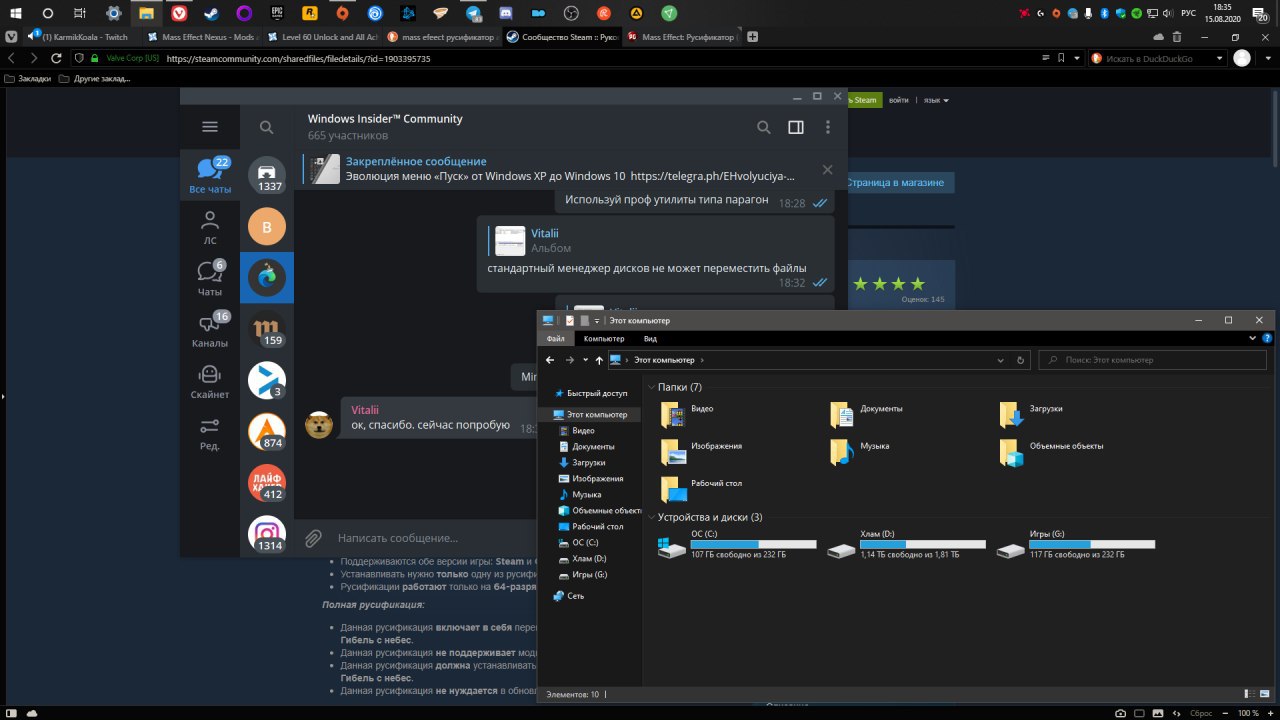Viewport: 1280px width, 720px height.
Task: Open the Instagram-icon chat with 1314 unread
Action: (267, 534)
